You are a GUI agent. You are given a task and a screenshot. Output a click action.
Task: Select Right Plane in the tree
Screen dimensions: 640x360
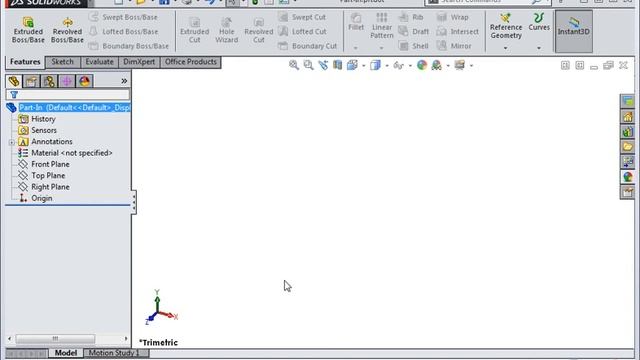50,187
